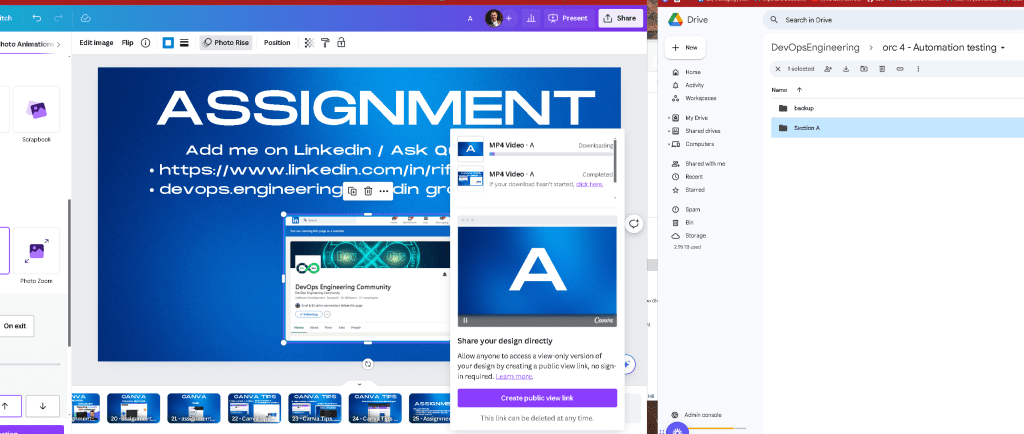Image resolution: width=1024 pixels, height=434 pixels.
Task: Open page 20 Assignment thumbnail
Action: tap(133, 408)
